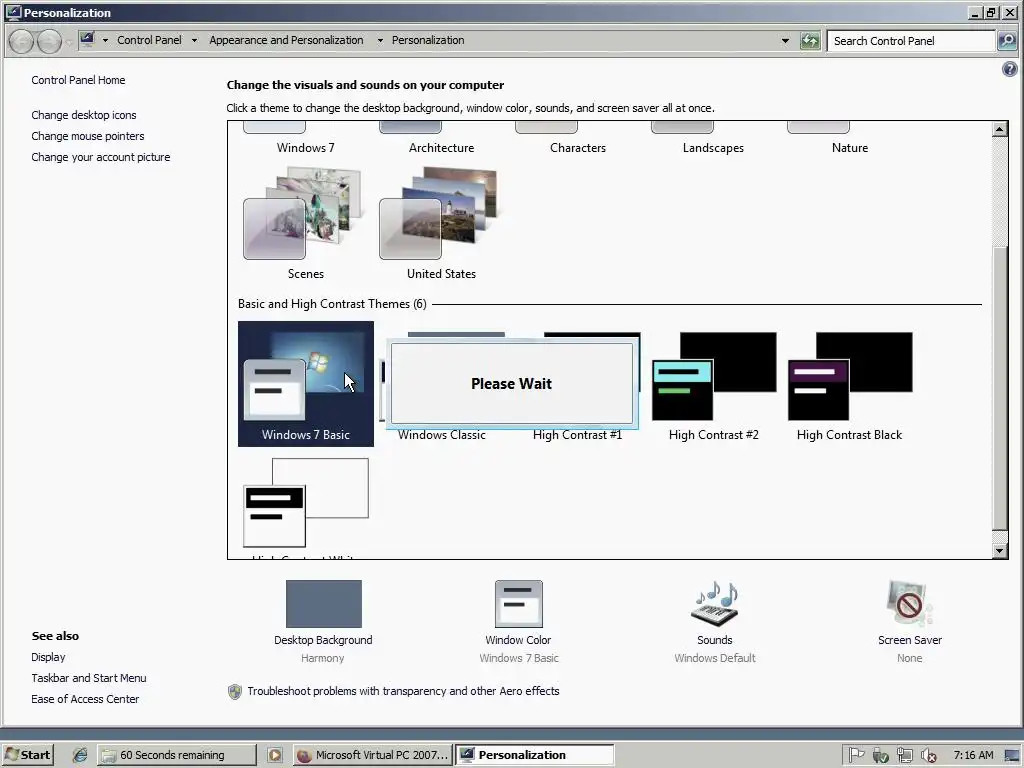Click the theme list scrollbar thumb
1024x768 pixels.
click(x=999, y=388)
